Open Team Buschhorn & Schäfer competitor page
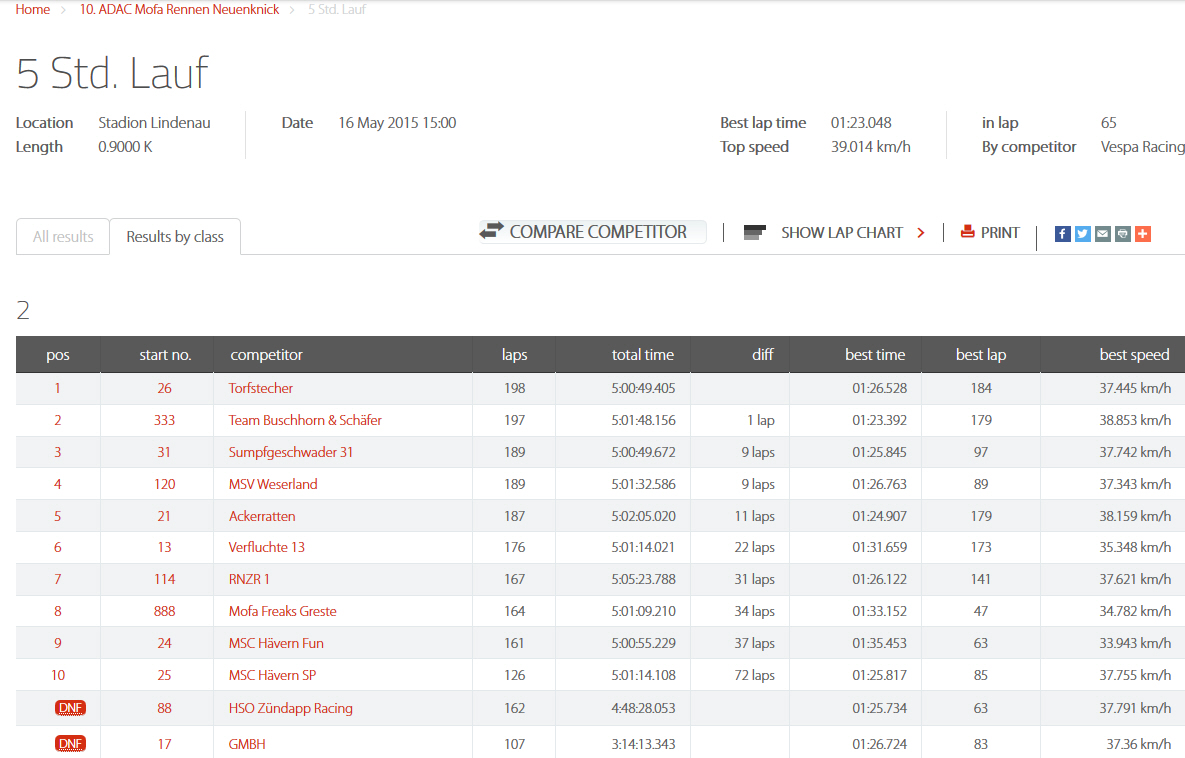Viewport: 1185px width, 758px height. 305,420
